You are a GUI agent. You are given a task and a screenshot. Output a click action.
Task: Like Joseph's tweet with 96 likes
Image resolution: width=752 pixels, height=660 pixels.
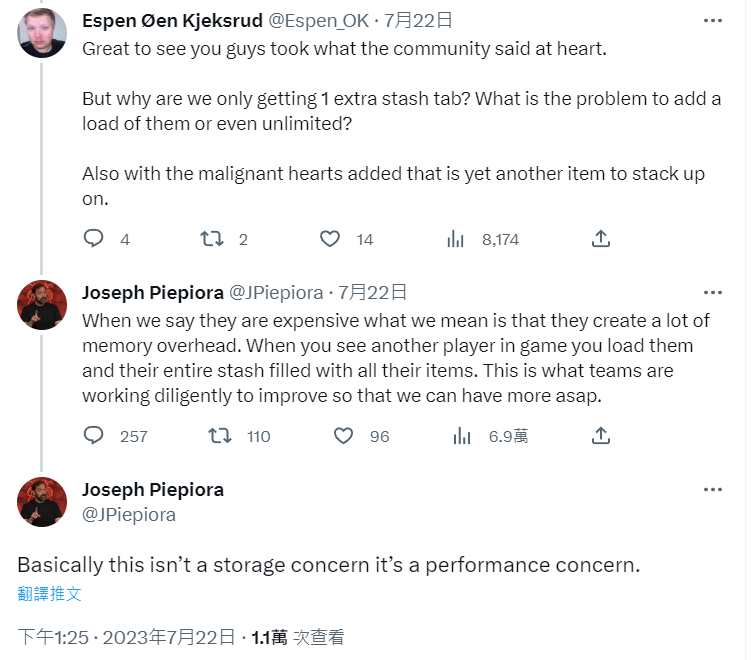point(343,435)
